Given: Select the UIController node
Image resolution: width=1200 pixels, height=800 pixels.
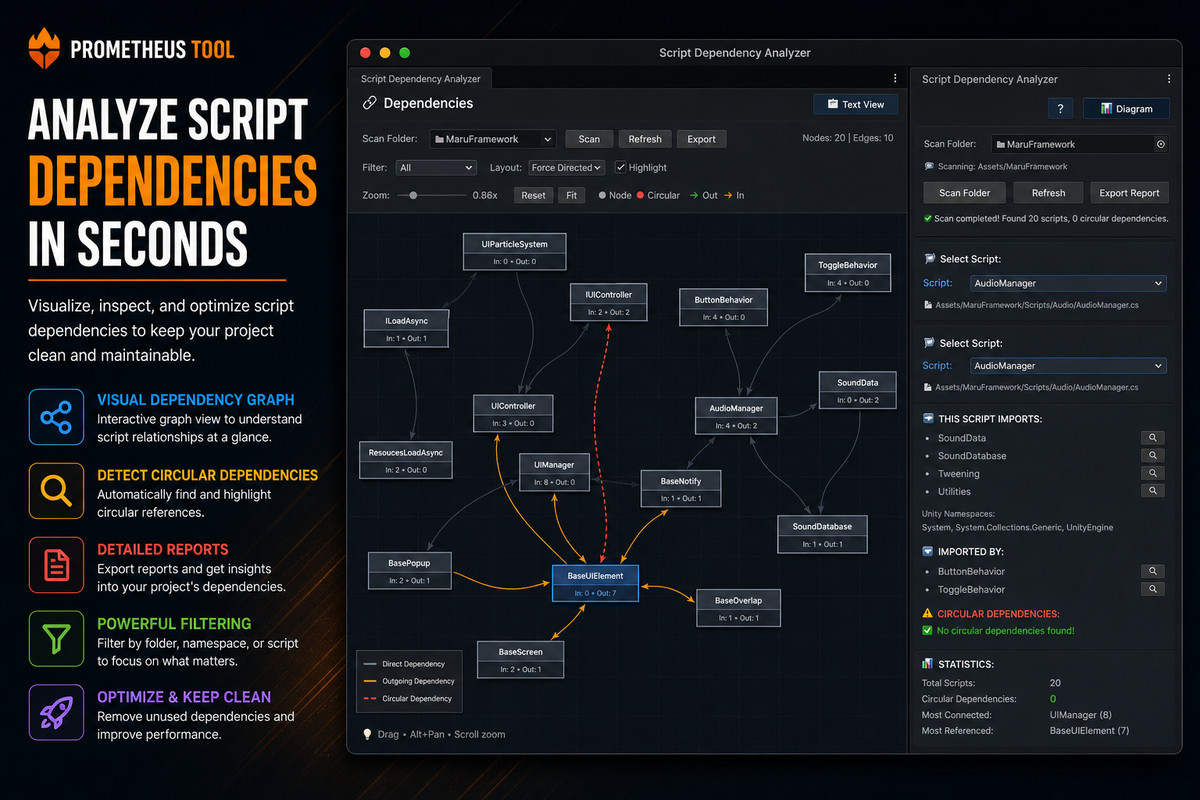Looking at the screenshot, I should [x=513, y=413].
